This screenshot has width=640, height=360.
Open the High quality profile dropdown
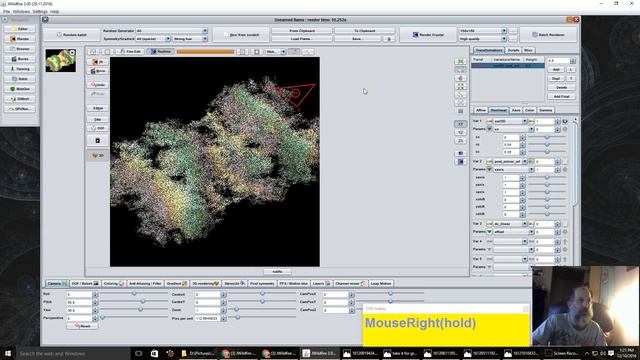click(x=483, y=39)
